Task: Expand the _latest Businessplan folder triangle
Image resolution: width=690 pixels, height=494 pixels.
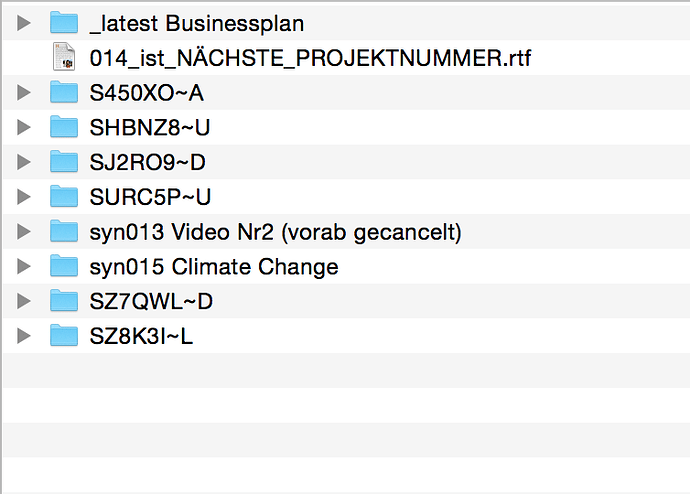Action: tap(24, 23)
